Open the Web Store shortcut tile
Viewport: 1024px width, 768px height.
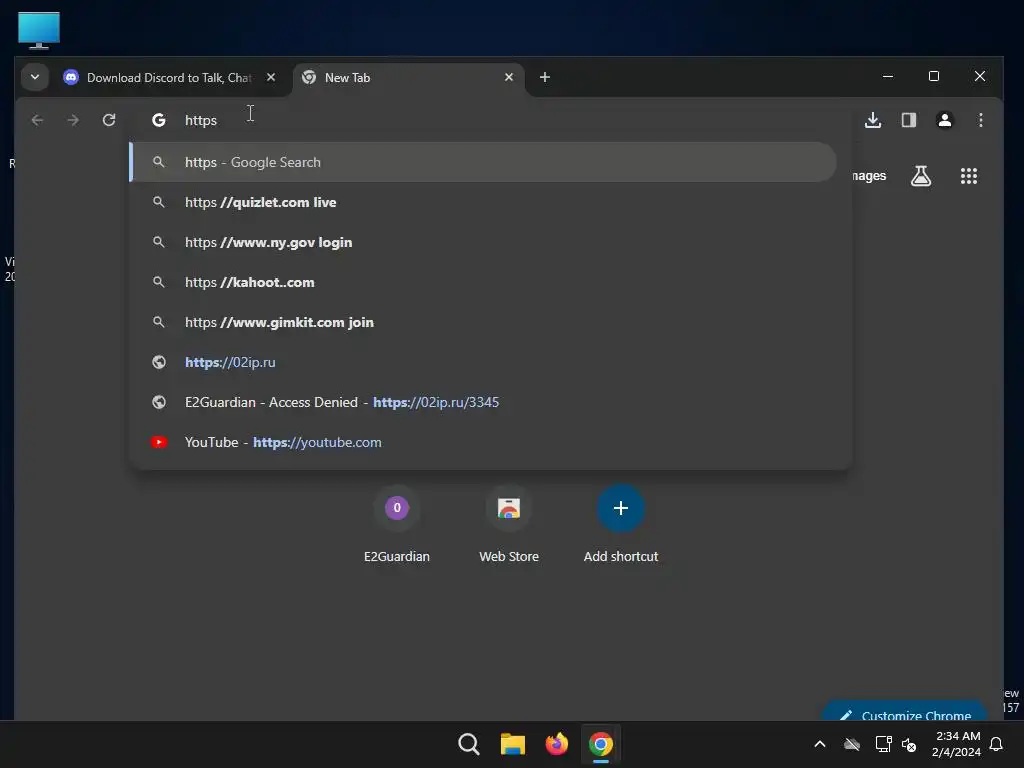tap(509, 526)
